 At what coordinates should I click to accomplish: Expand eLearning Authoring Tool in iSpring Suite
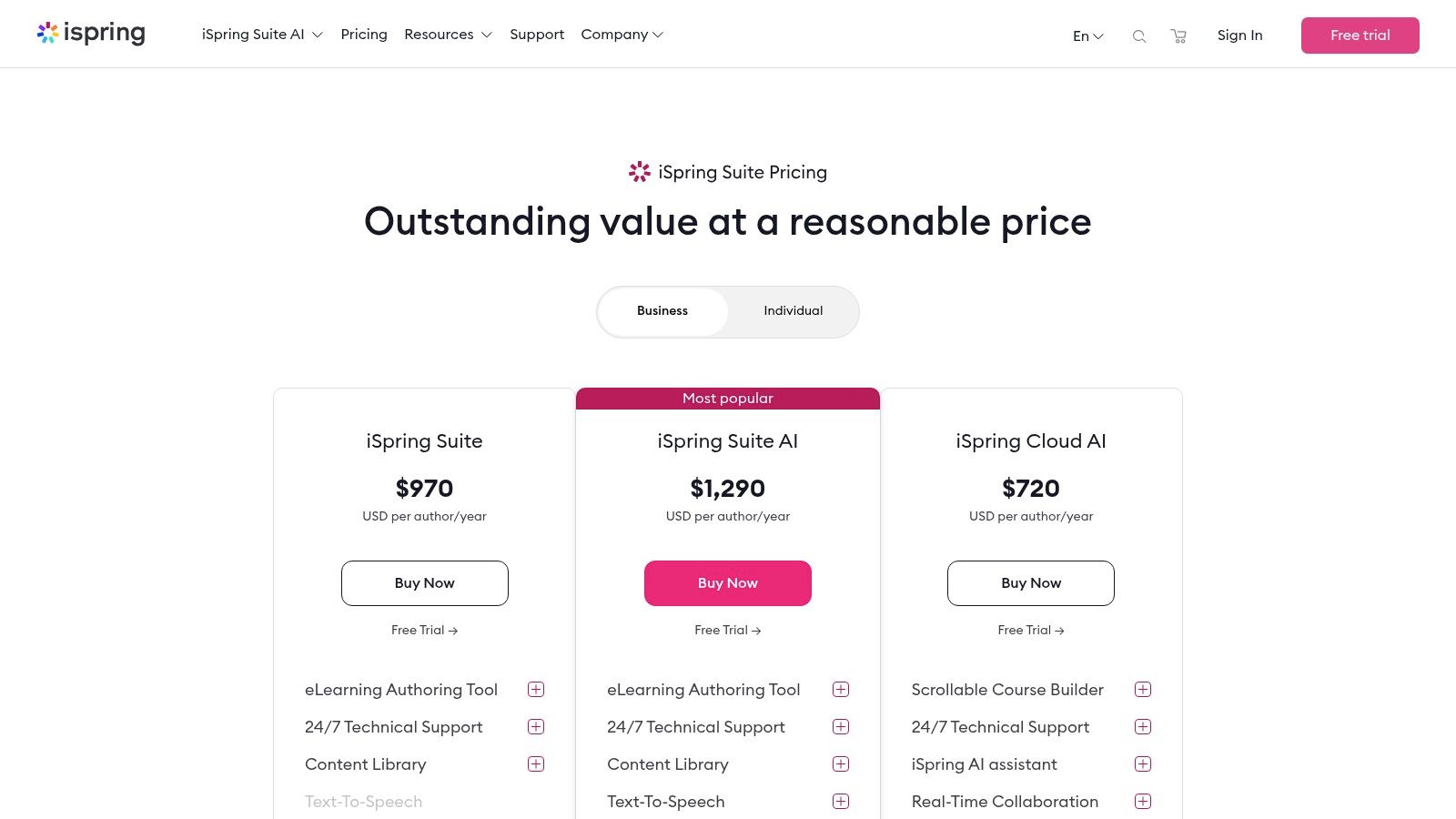[536, 690]
